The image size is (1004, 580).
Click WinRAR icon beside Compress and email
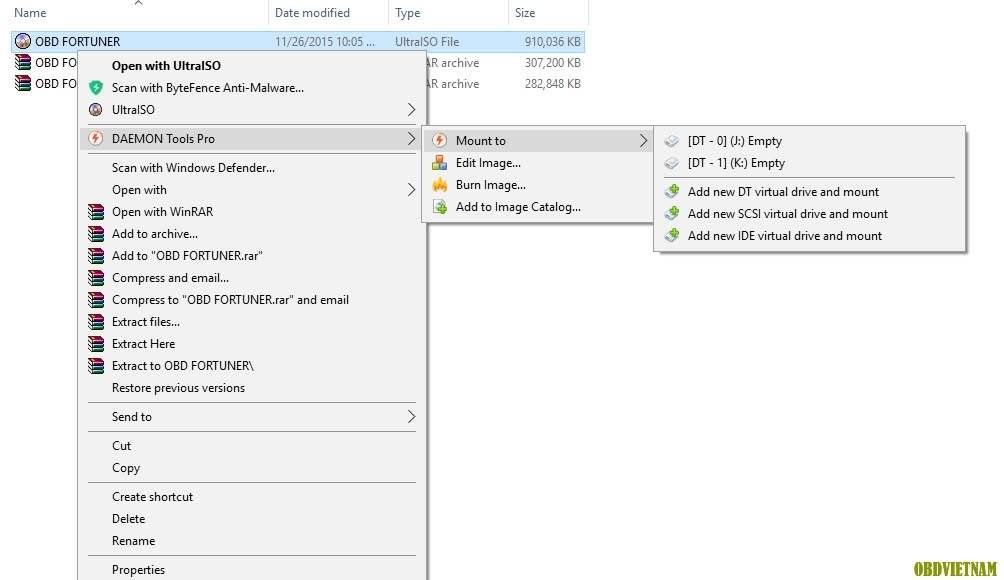96,278
